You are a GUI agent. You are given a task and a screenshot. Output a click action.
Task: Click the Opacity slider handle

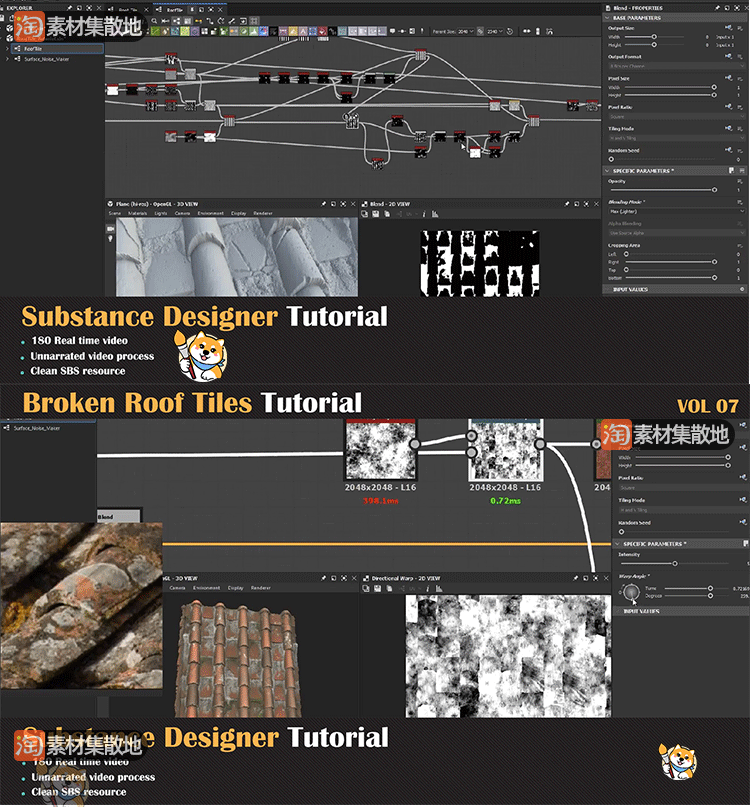pyautogui.click(x=714, y=189)
